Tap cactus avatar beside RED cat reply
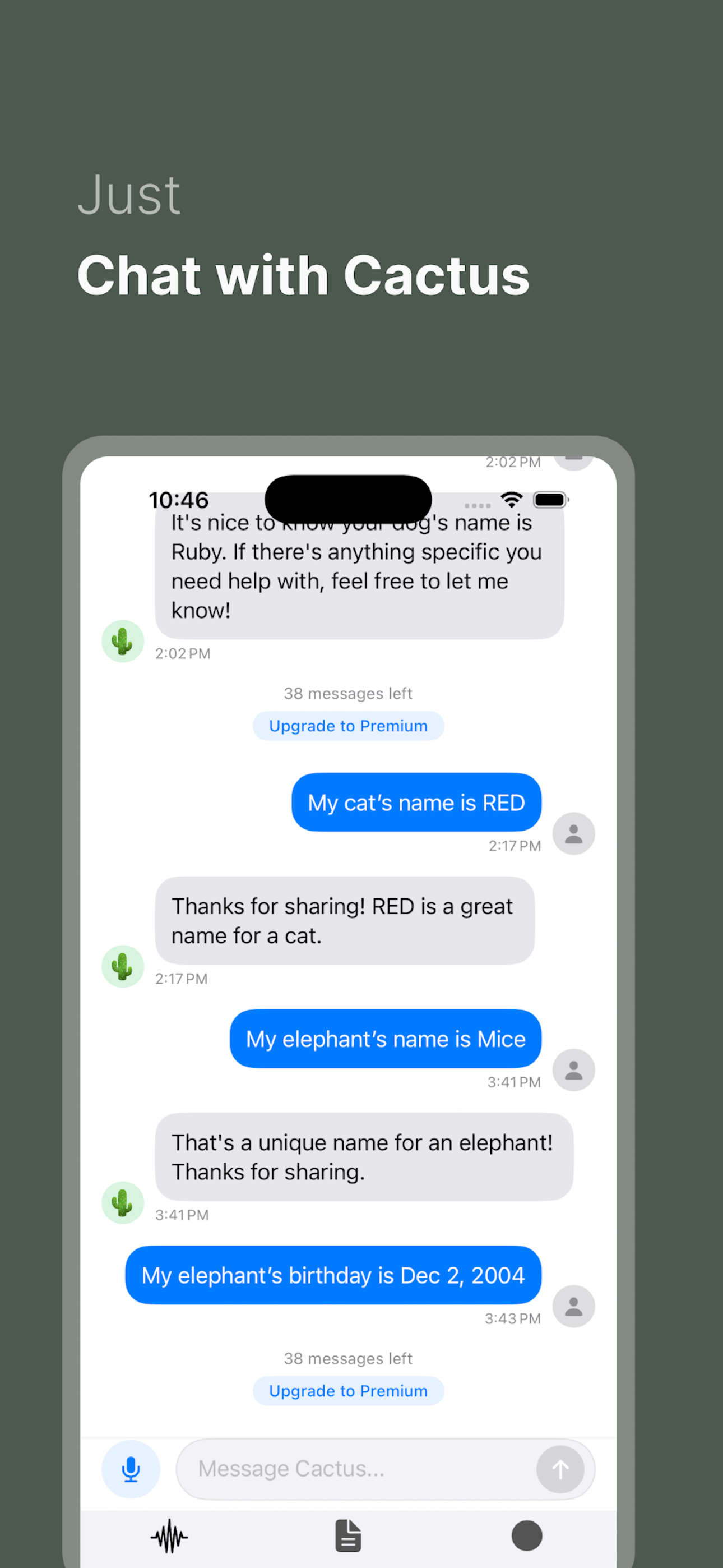 [122, 966]
